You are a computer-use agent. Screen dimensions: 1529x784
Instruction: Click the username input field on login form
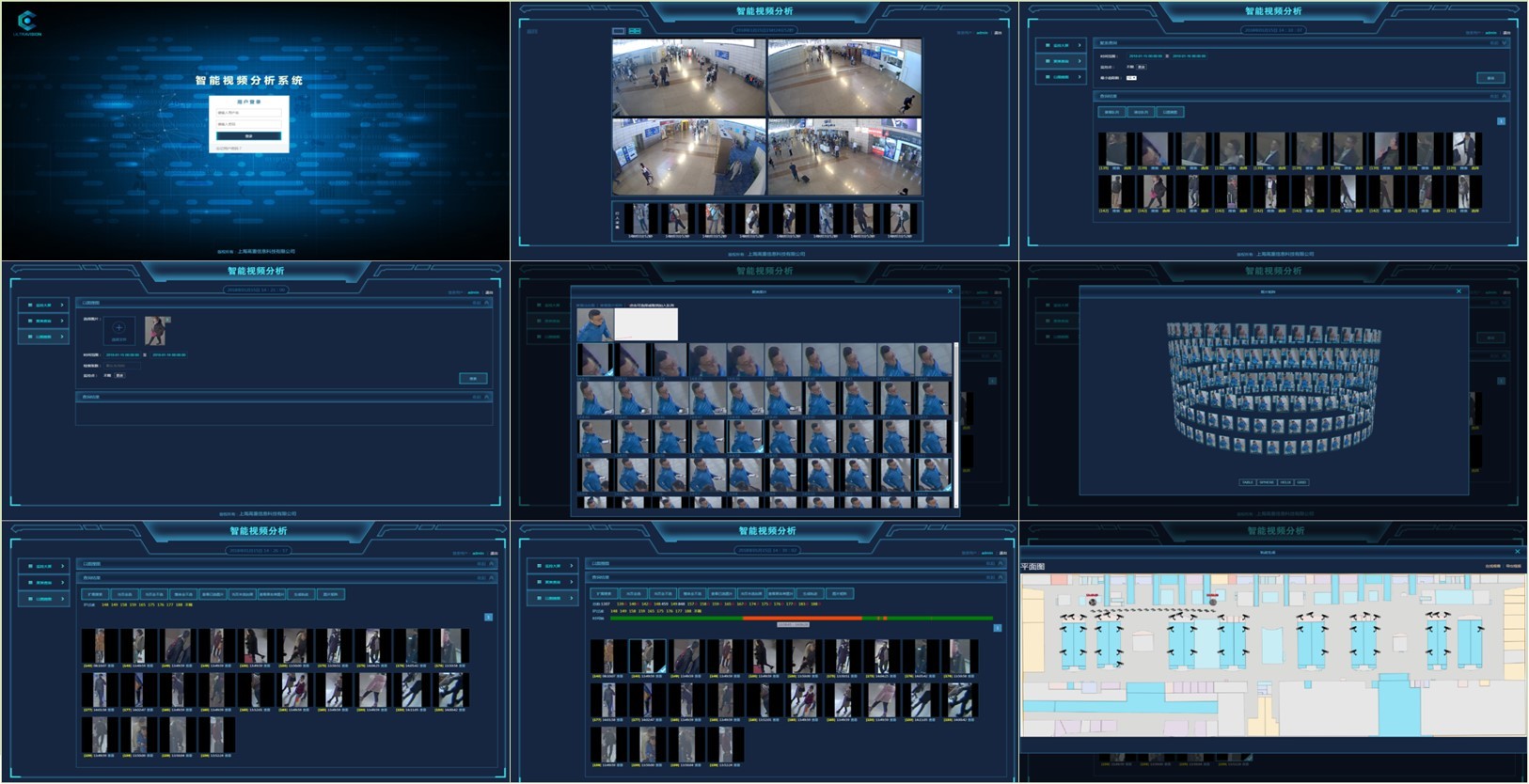[249, 113]
